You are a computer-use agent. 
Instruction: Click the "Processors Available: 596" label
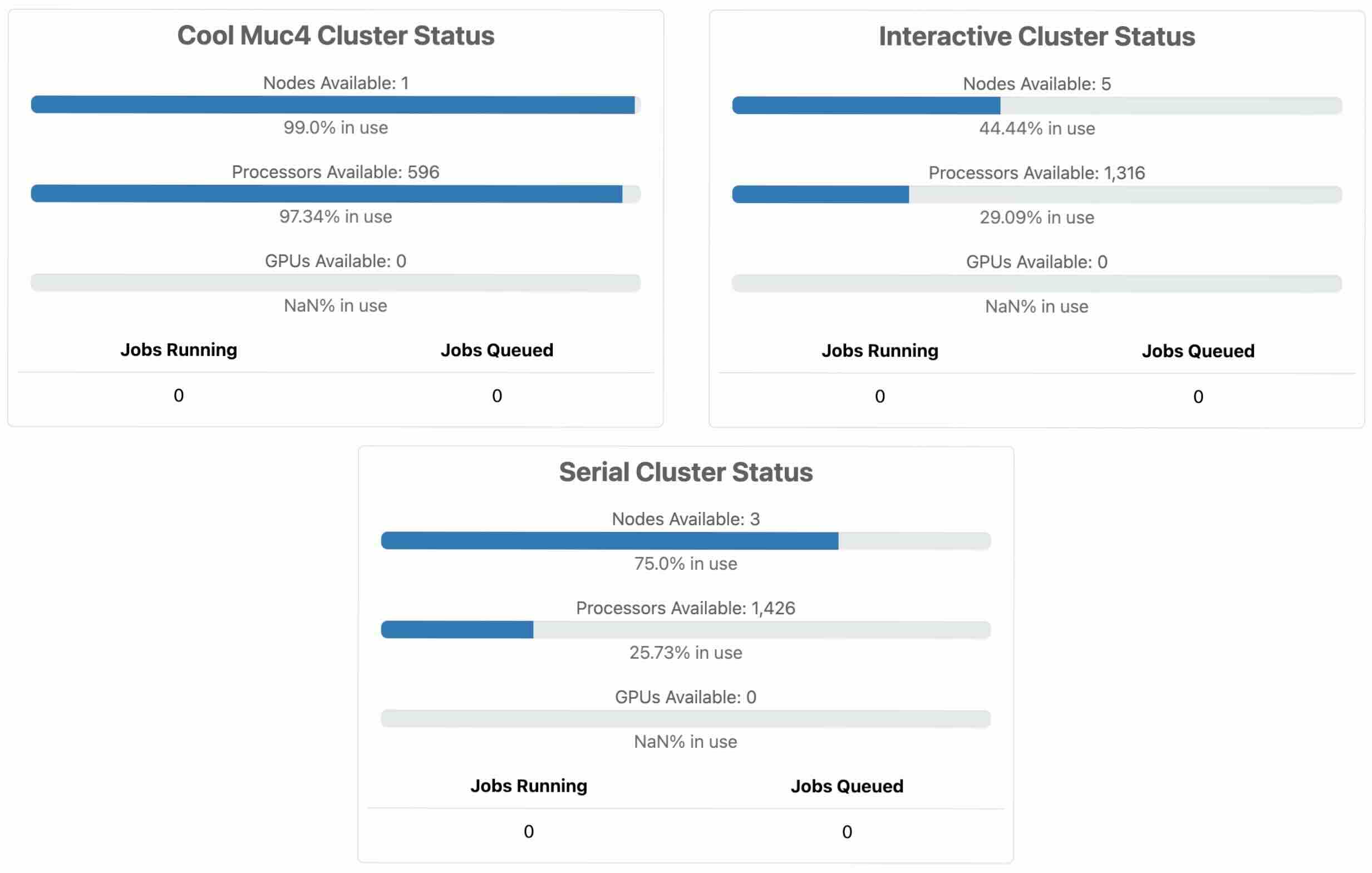[x=336, y=172]
